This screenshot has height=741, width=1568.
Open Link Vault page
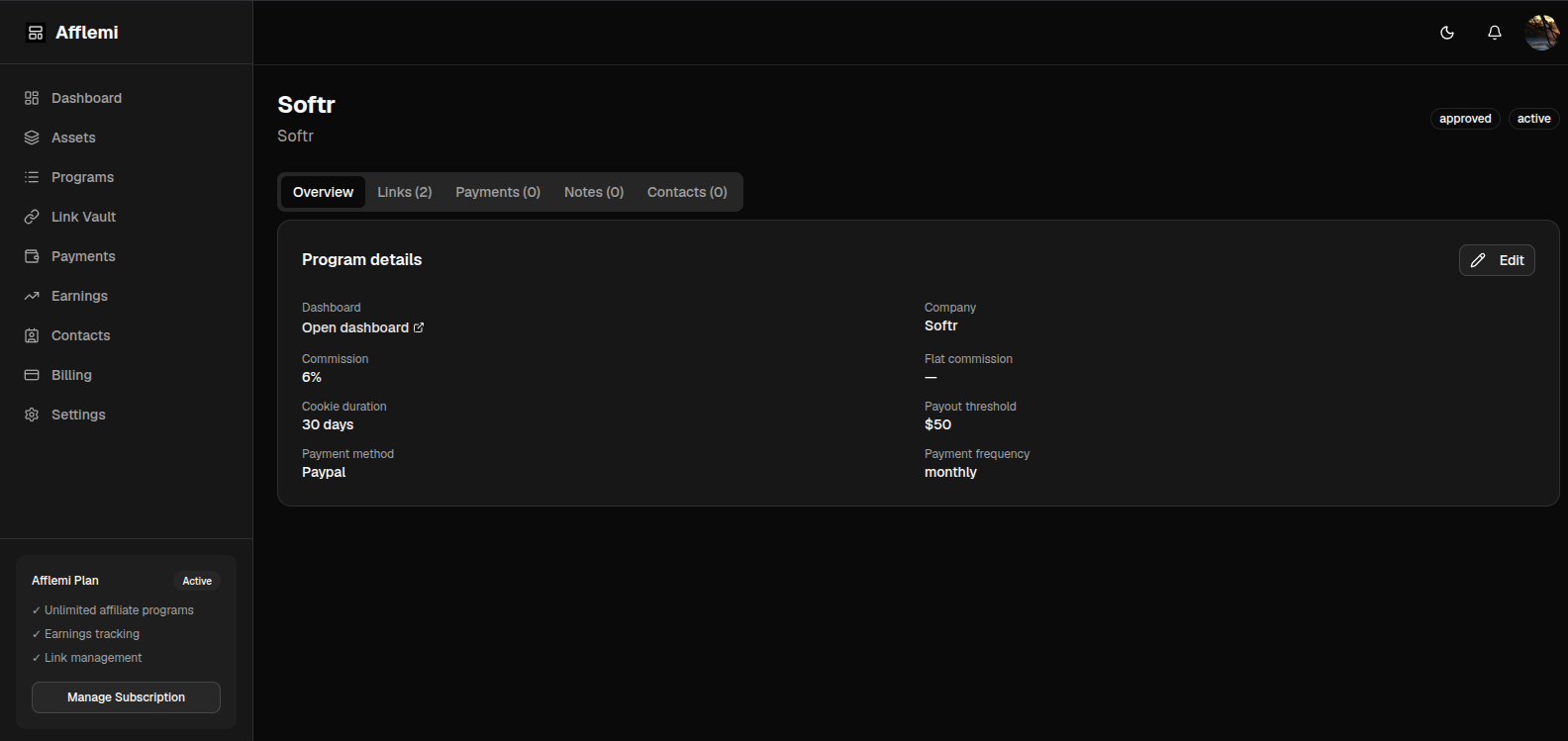tap(127, 217)
